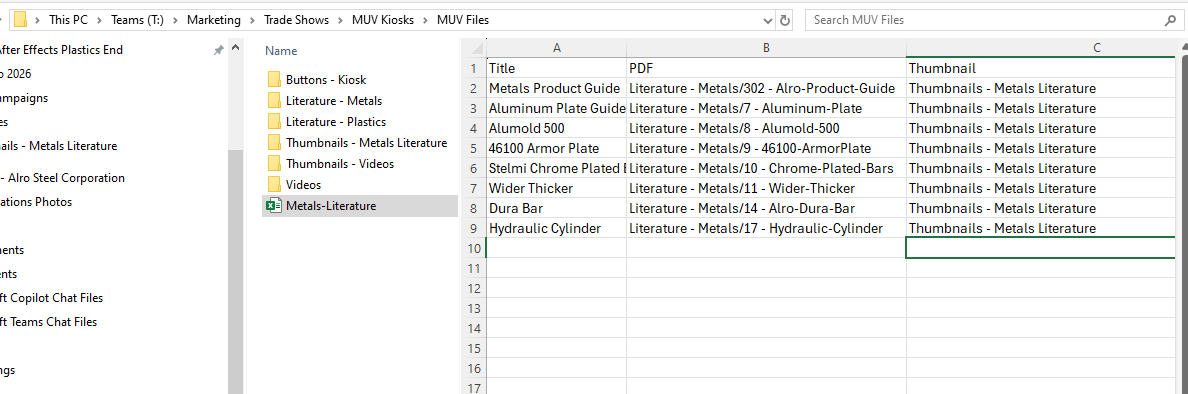1188x394 pixels.
Task: Select the Metals-Literature file name
Action: pos(330,205)
